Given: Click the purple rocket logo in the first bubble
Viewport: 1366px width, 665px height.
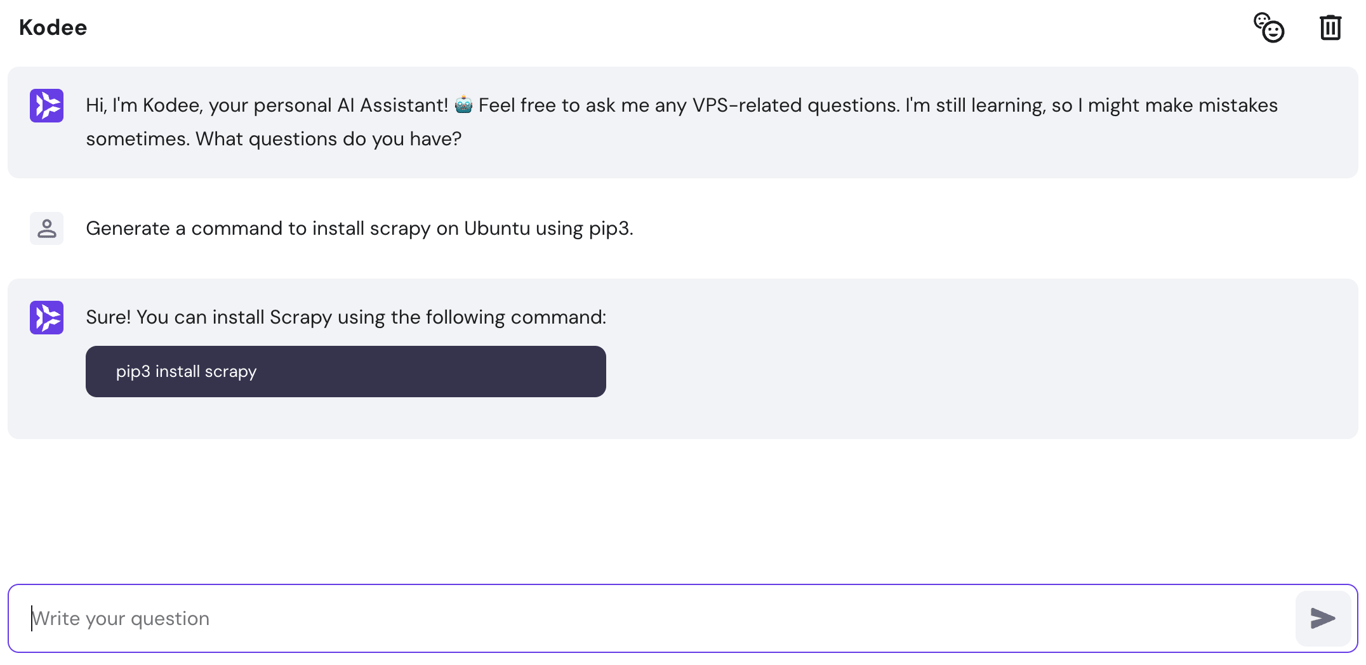Looking at the screenshot, I should coord(46,105).
